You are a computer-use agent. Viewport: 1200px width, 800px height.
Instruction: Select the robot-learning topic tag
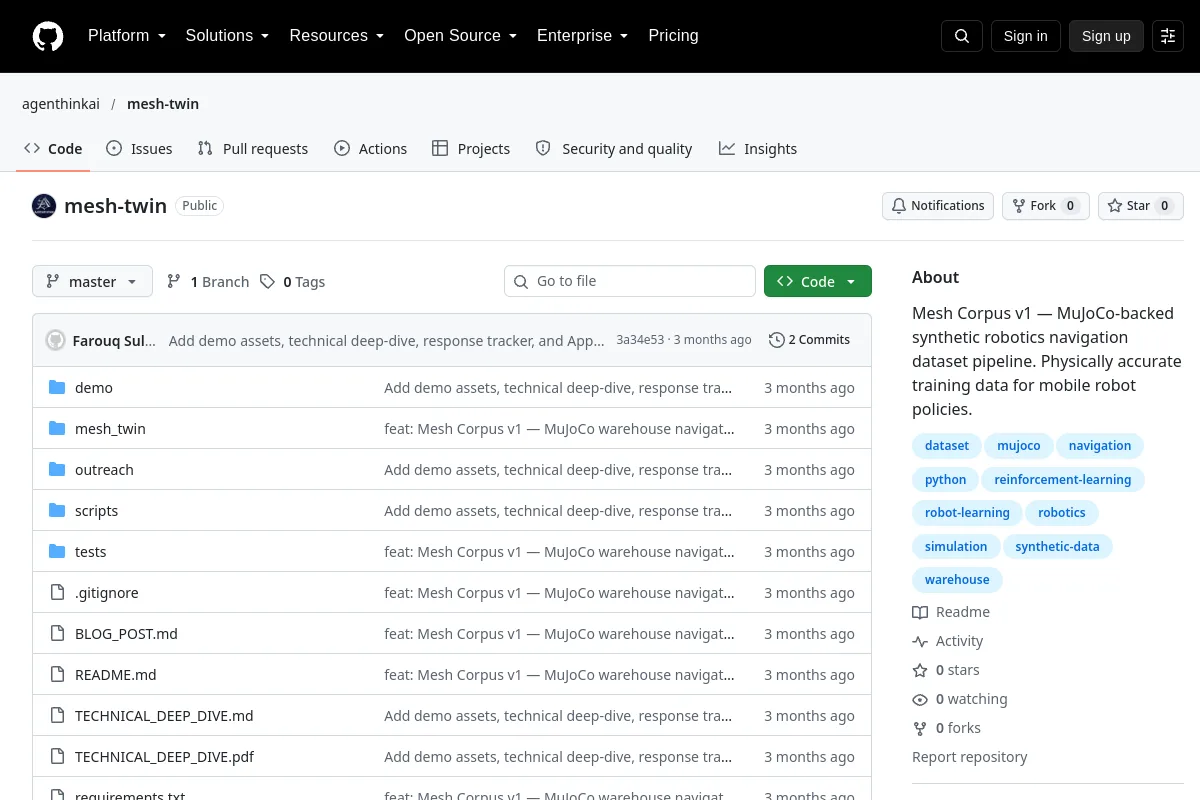point(967,513)
